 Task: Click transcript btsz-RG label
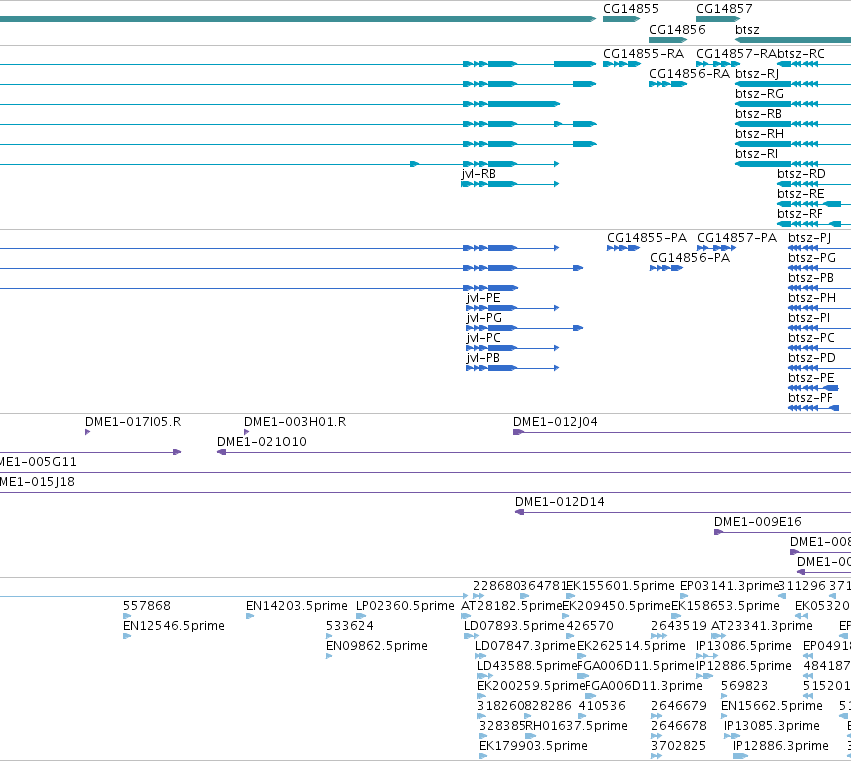click(759, 94)
